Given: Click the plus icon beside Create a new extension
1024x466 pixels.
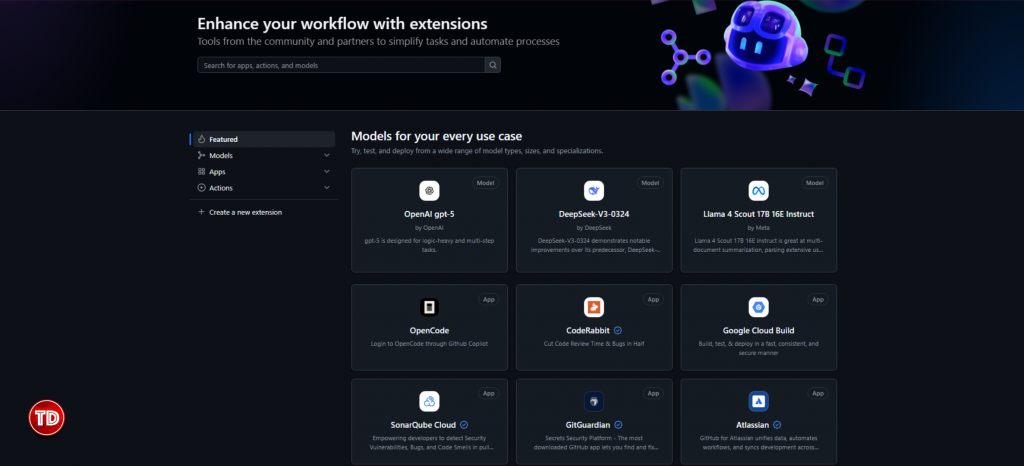Looking at the screenshot, I should pos(201,212).
